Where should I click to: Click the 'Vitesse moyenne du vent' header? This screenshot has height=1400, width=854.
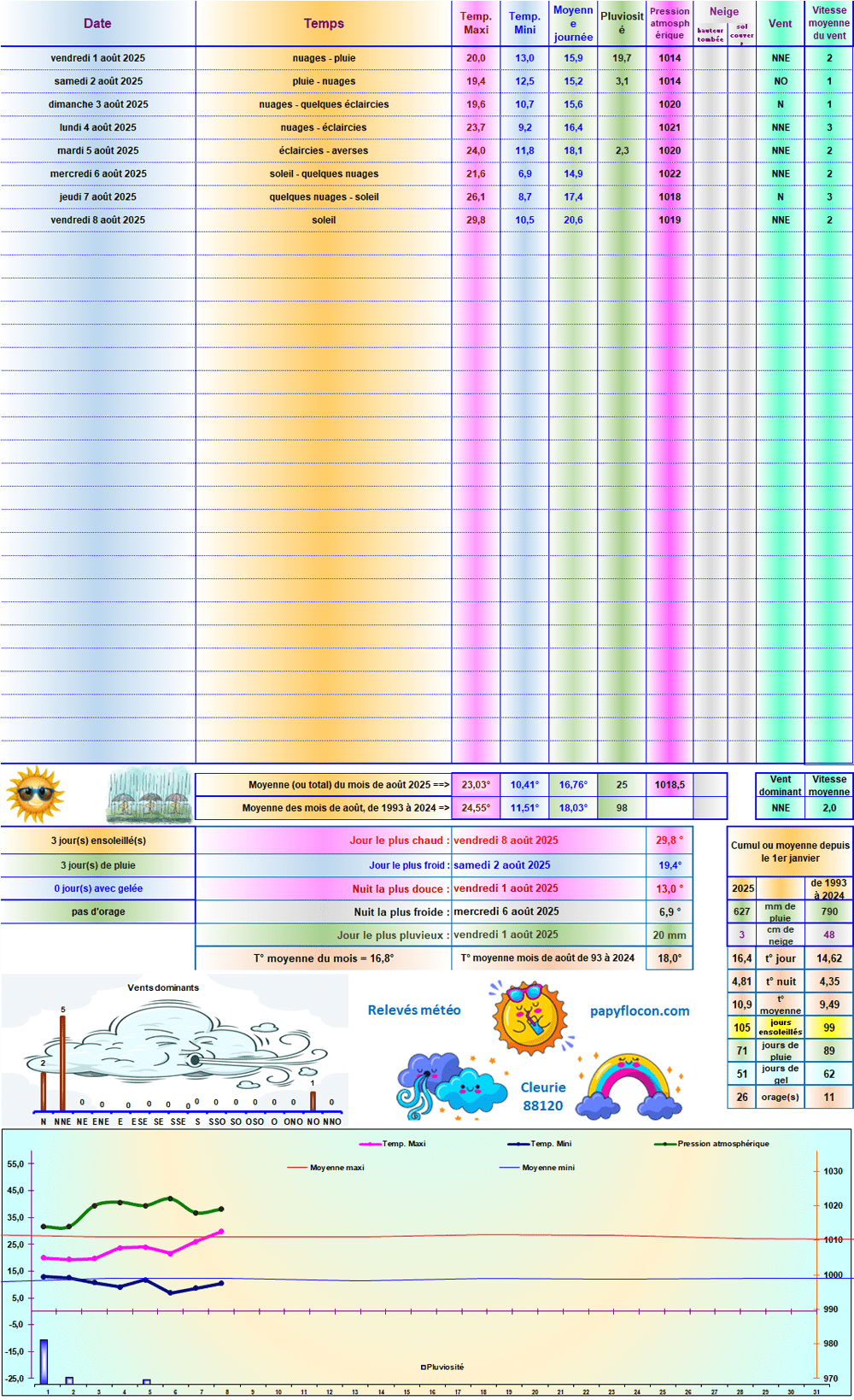coord(829,23)
